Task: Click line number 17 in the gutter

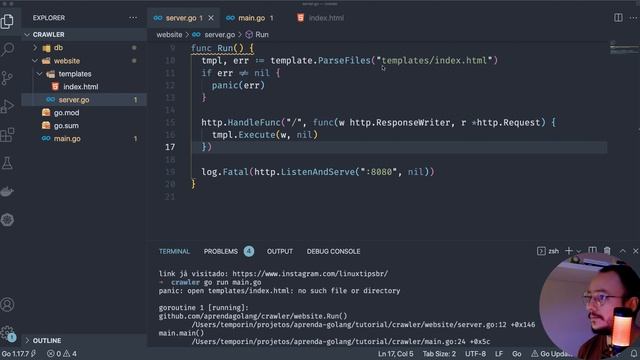Action: [170, 147]
